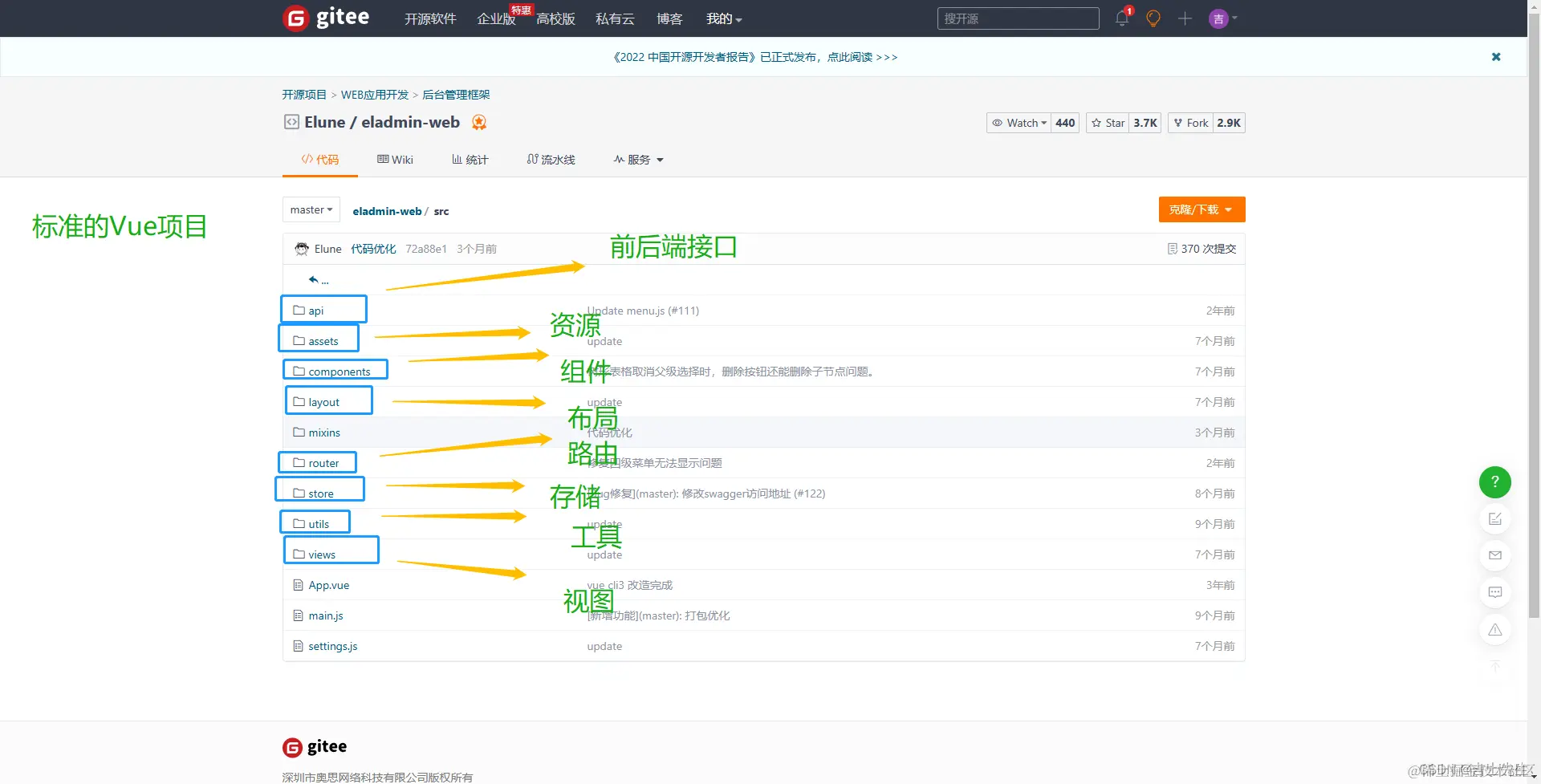Click the 440 watchers count
The height and width of the screenshot is (784, 1541).
tap(1065, 123)
